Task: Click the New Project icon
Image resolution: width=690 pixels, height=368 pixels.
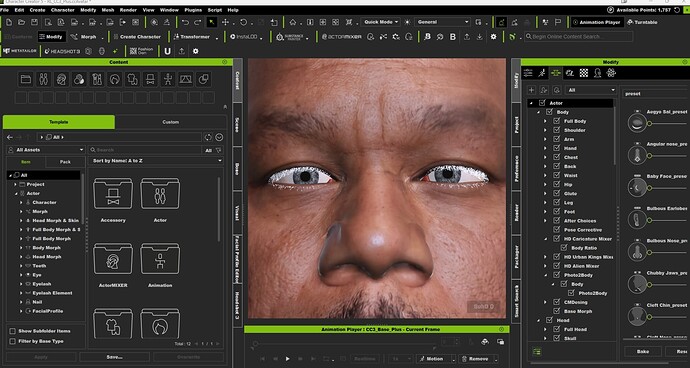Action: (x=8, y=22)
